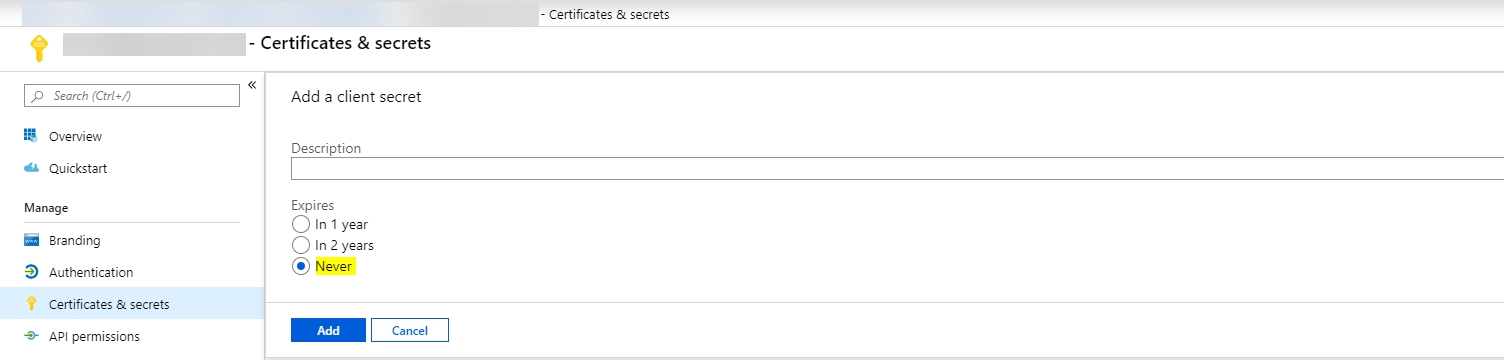This screenshot has height=360, width=1504.
Task: Click the Cancel button
Action: tap(410, 330)
